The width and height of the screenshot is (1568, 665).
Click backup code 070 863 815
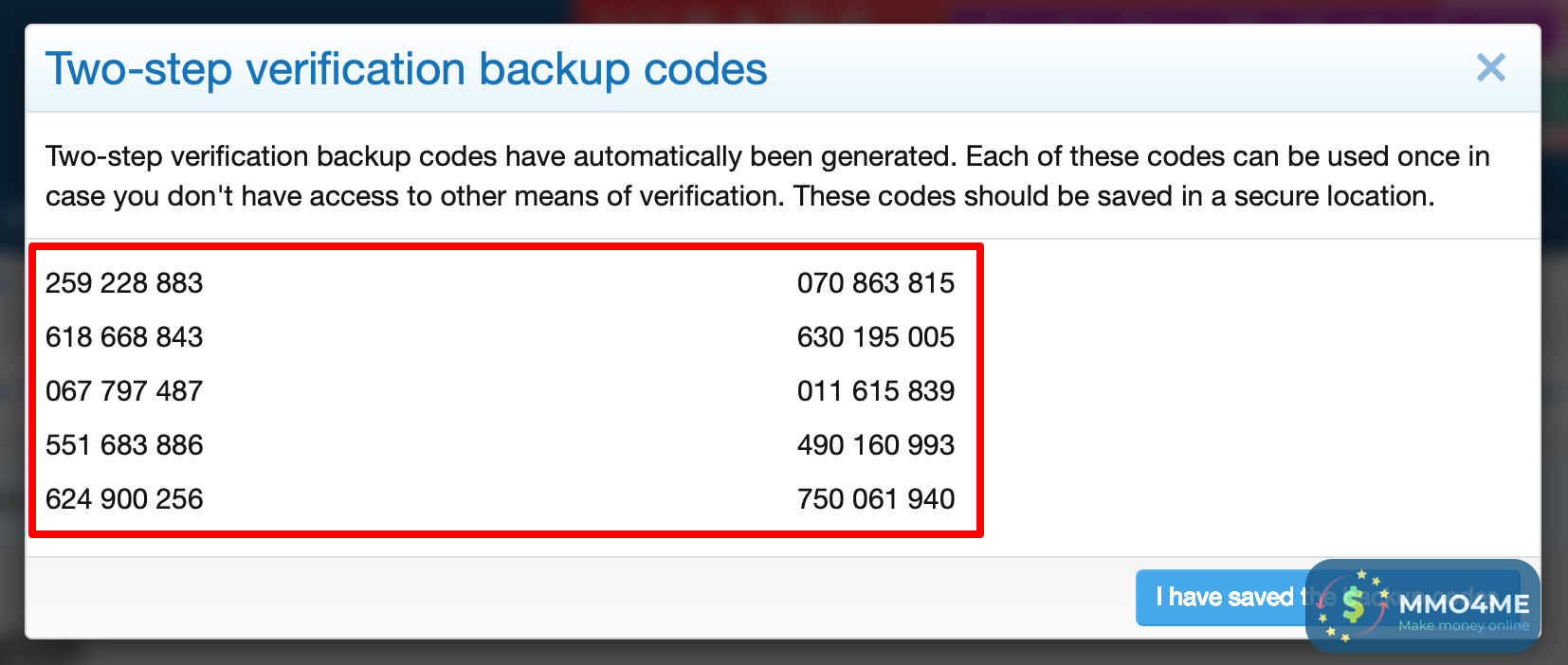[x=875, y=283]
